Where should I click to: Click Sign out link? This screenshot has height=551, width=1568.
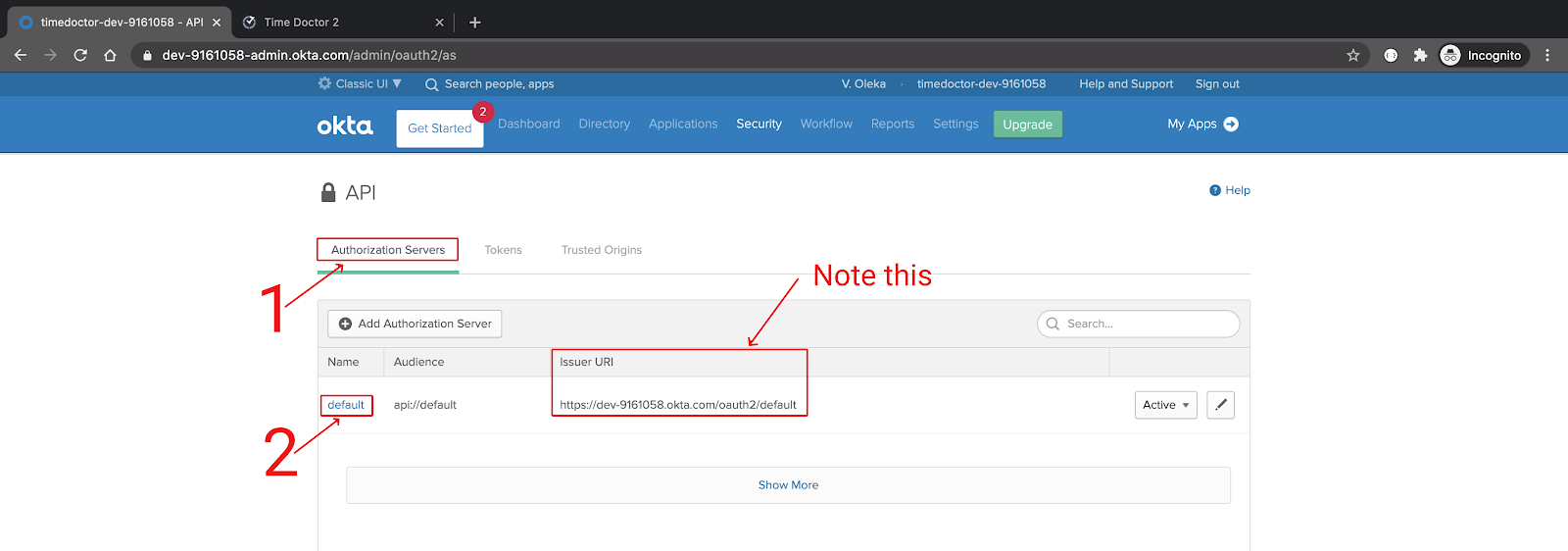click(1217, 84)
